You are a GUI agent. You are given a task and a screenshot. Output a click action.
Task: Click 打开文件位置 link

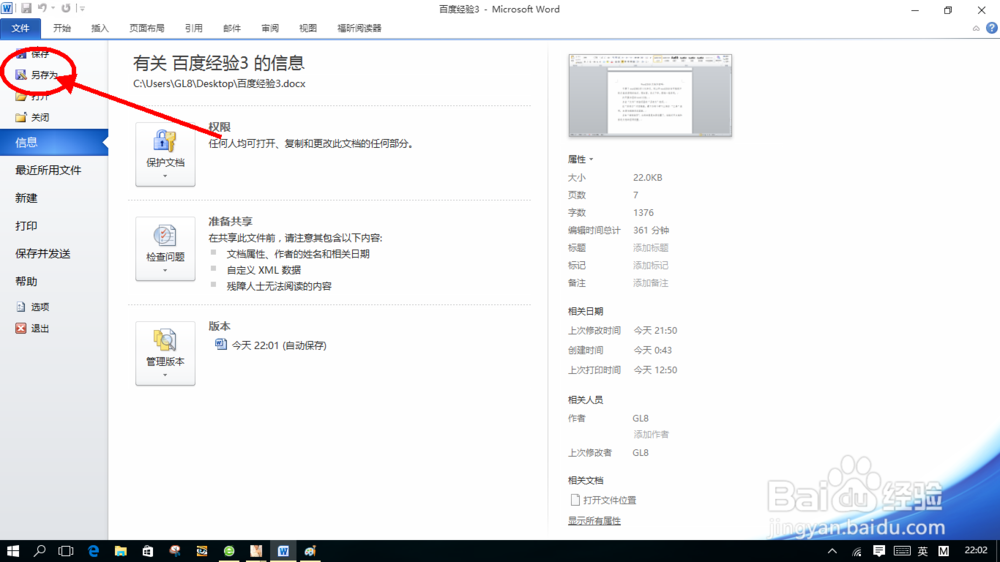603,500
